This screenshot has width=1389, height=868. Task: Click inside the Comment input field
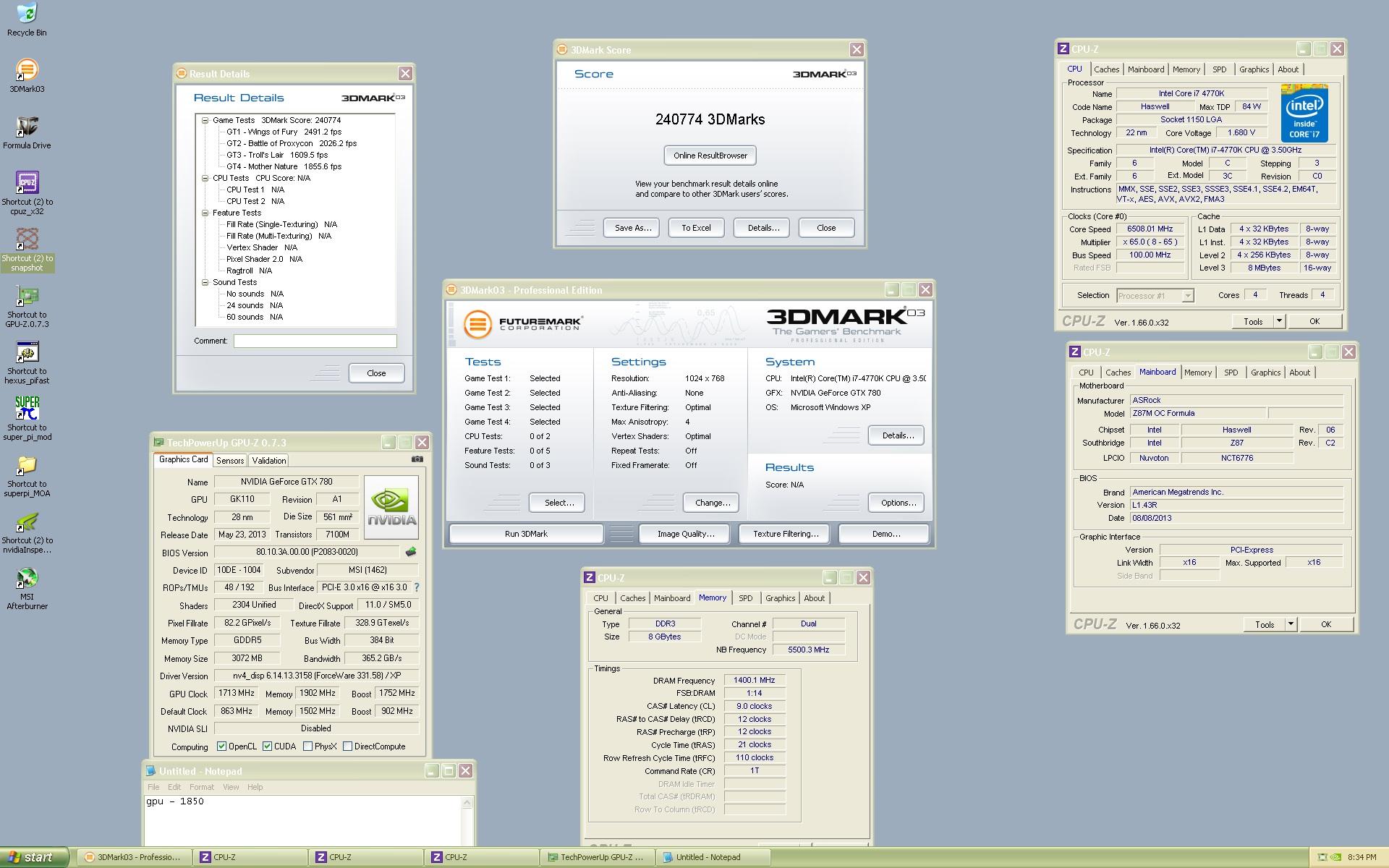[x=315, y=341]
